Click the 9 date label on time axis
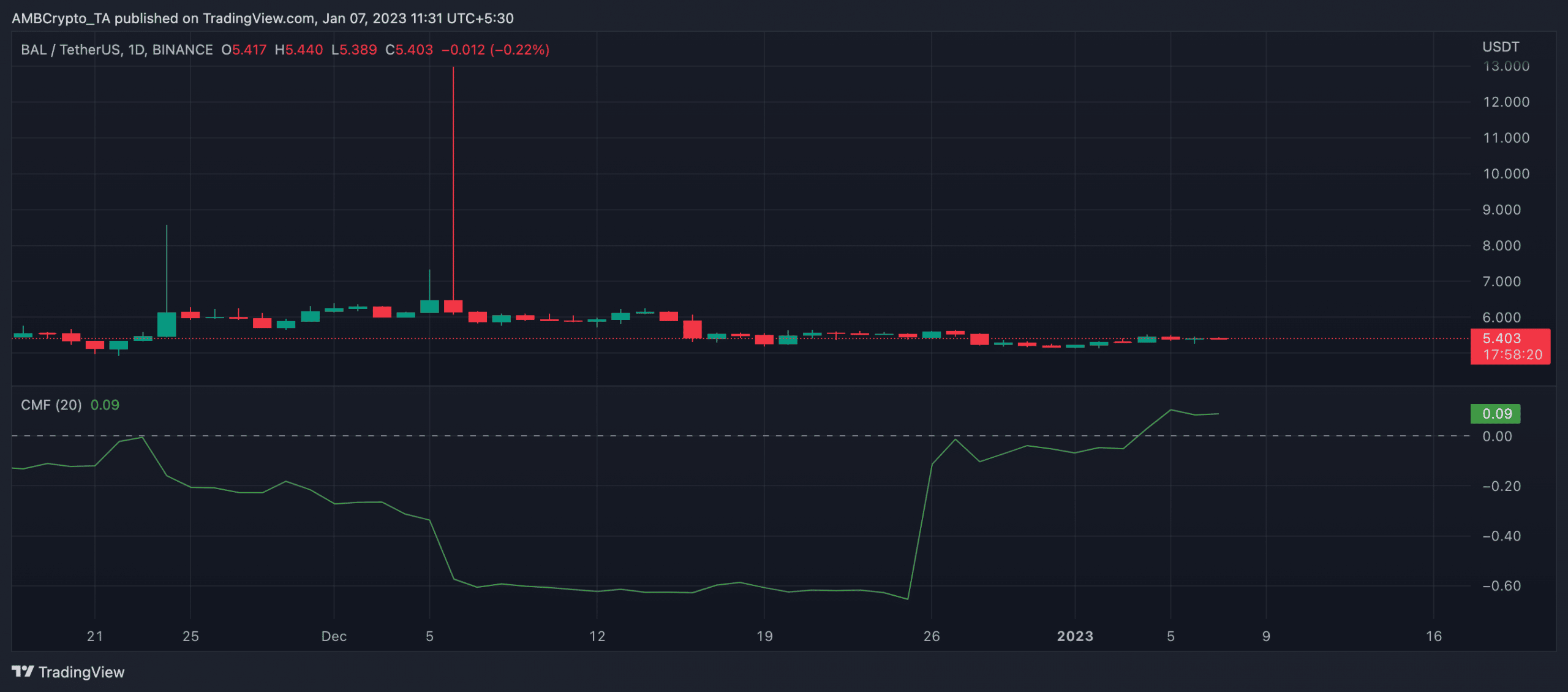This screenshot has width=1568, height=692. pos(1266,636)
